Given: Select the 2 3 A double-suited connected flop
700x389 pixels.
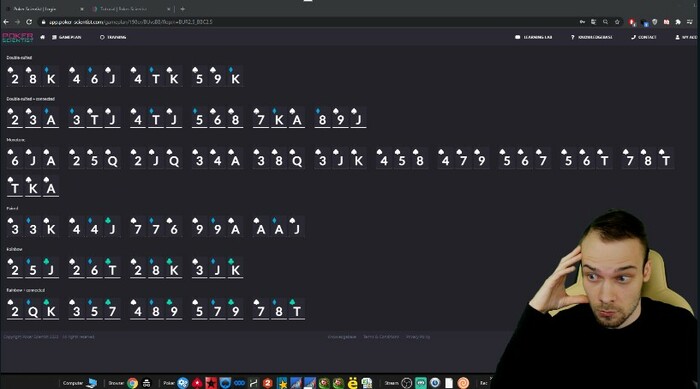Looking at the screenshot, I should coord(33,118).
